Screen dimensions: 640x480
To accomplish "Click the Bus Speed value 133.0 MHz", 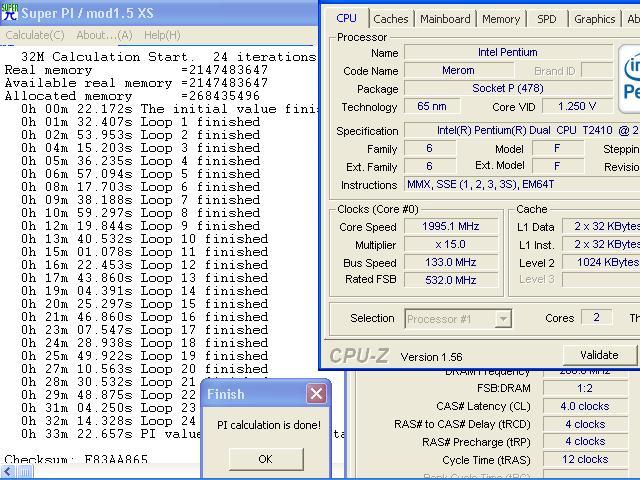I will 451,262.
